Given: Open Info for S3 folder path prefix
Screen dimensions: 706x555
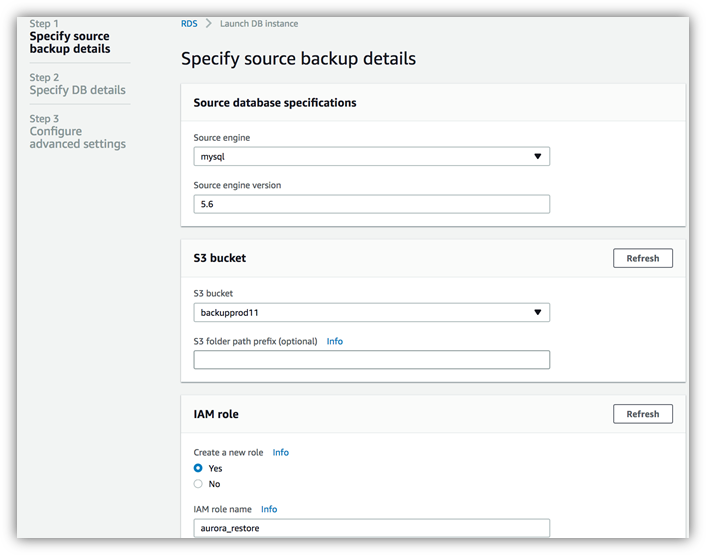Looking at the screenshot, I should 335,341.
